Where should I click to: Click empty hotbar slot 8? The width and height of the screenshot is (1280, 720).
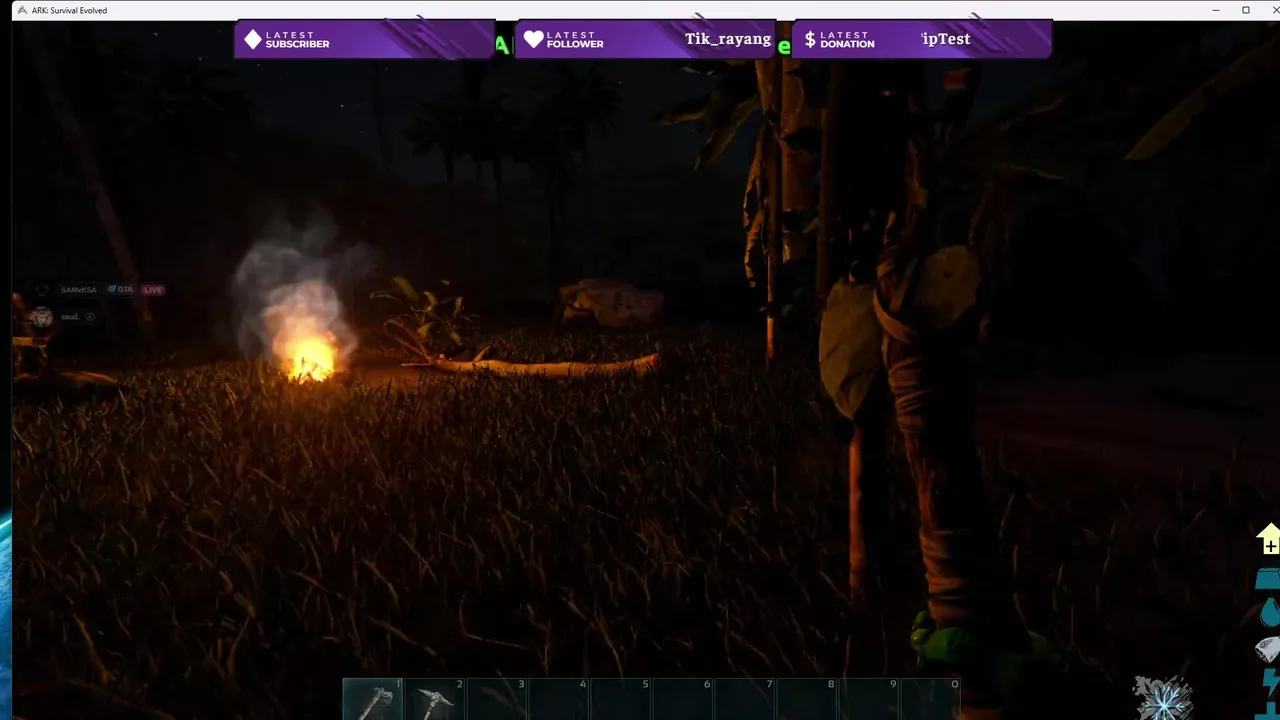click(x=806, y=699)
